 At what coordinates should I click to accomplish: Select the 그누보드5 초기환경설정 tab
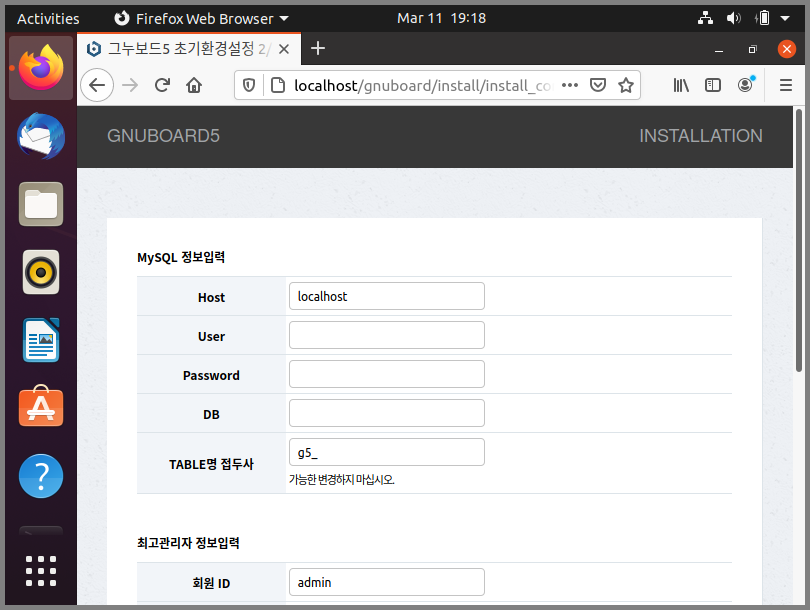(x=189, y=49)
